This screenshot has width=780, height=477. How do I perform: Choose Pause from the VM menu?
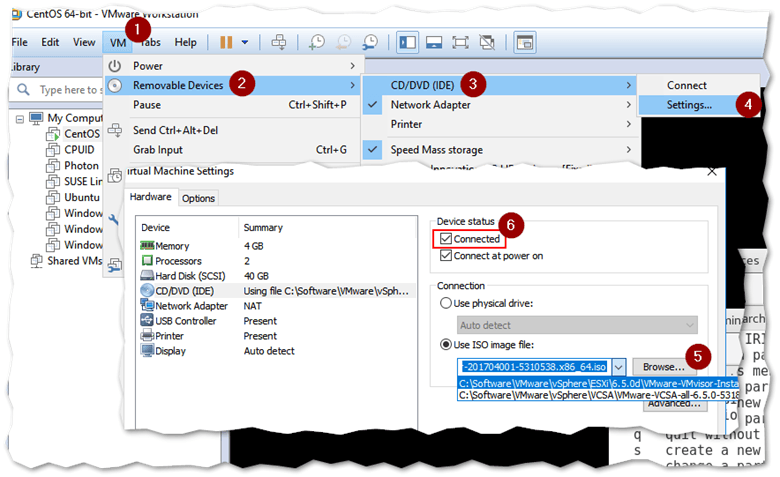(x=232, y=105)
